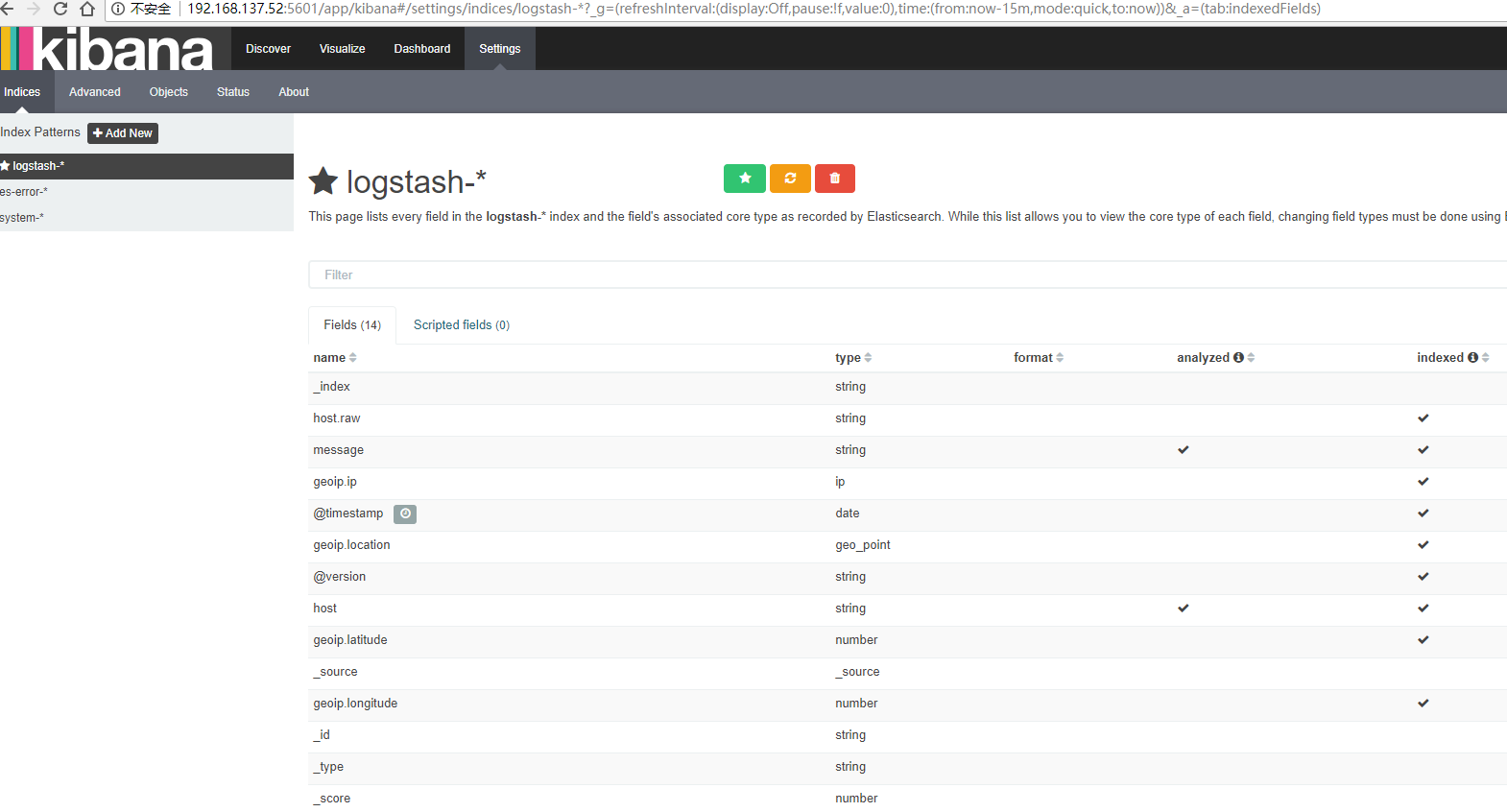The width and height of the screenshot is (1507, 812).
Task: Click the _source field name
Action: tap(336, 672)
